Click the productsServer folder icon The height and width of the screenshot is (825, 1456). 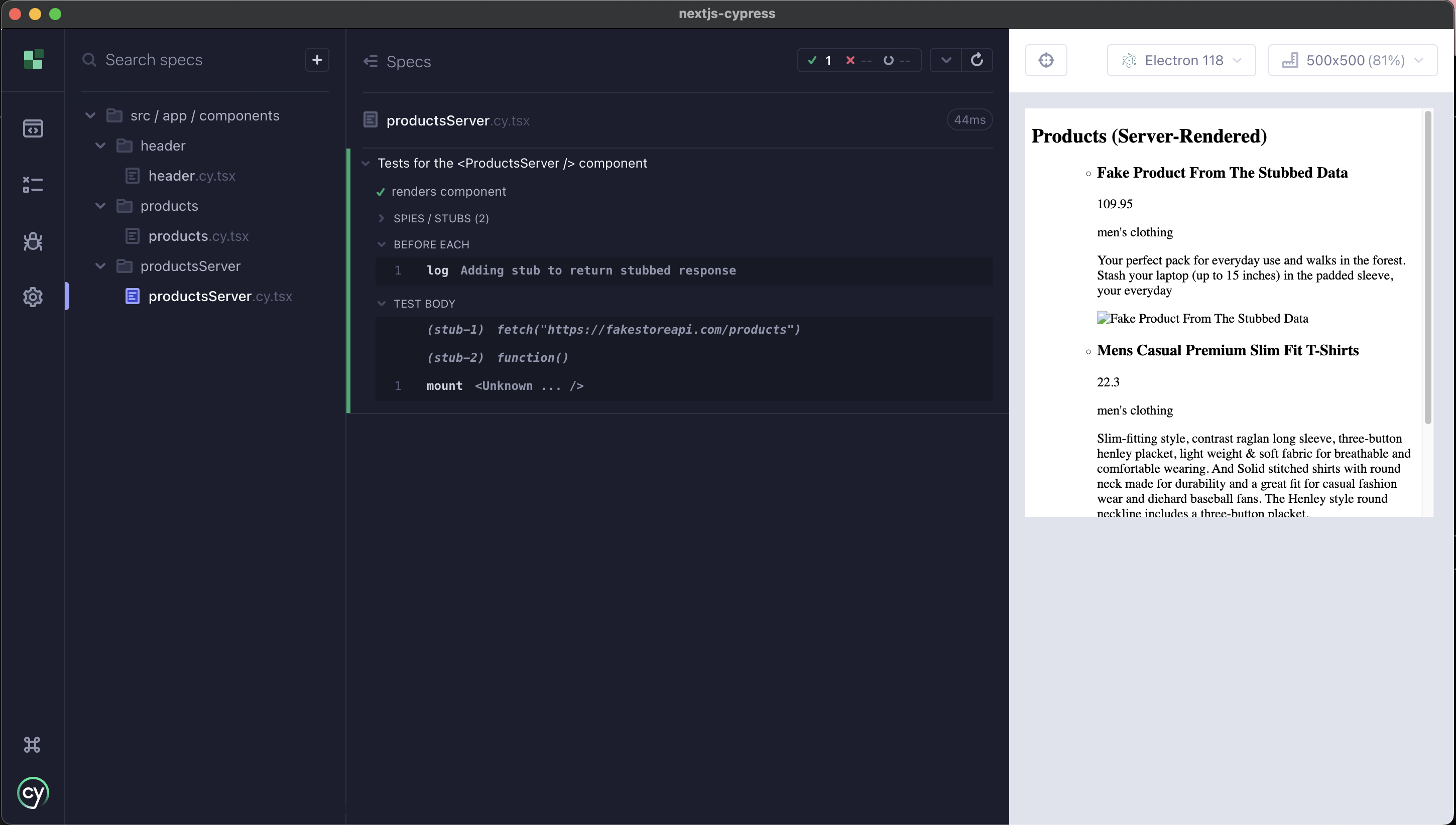tap(124, 266)
